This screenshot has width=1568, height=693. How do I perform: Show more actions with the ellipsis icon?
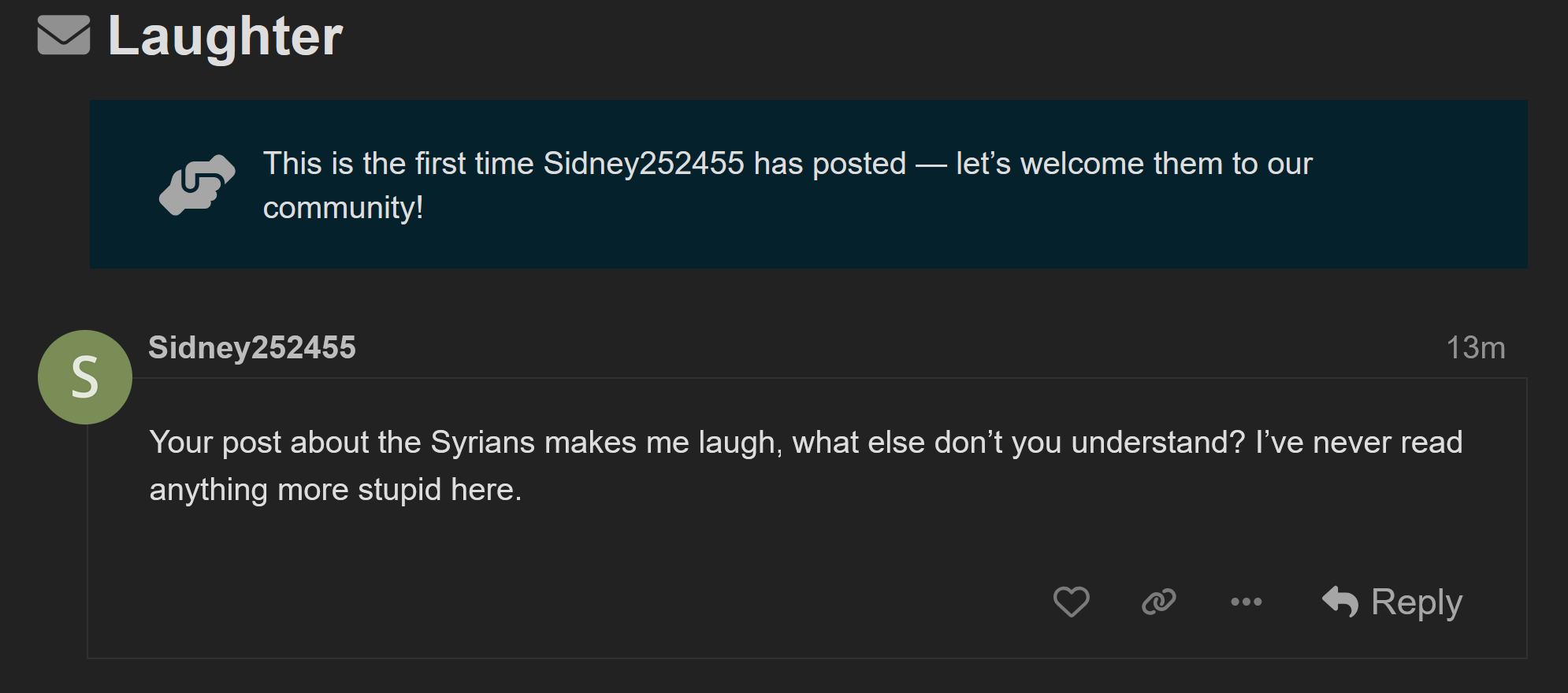pyautogui.click(x=1246, y=602)
